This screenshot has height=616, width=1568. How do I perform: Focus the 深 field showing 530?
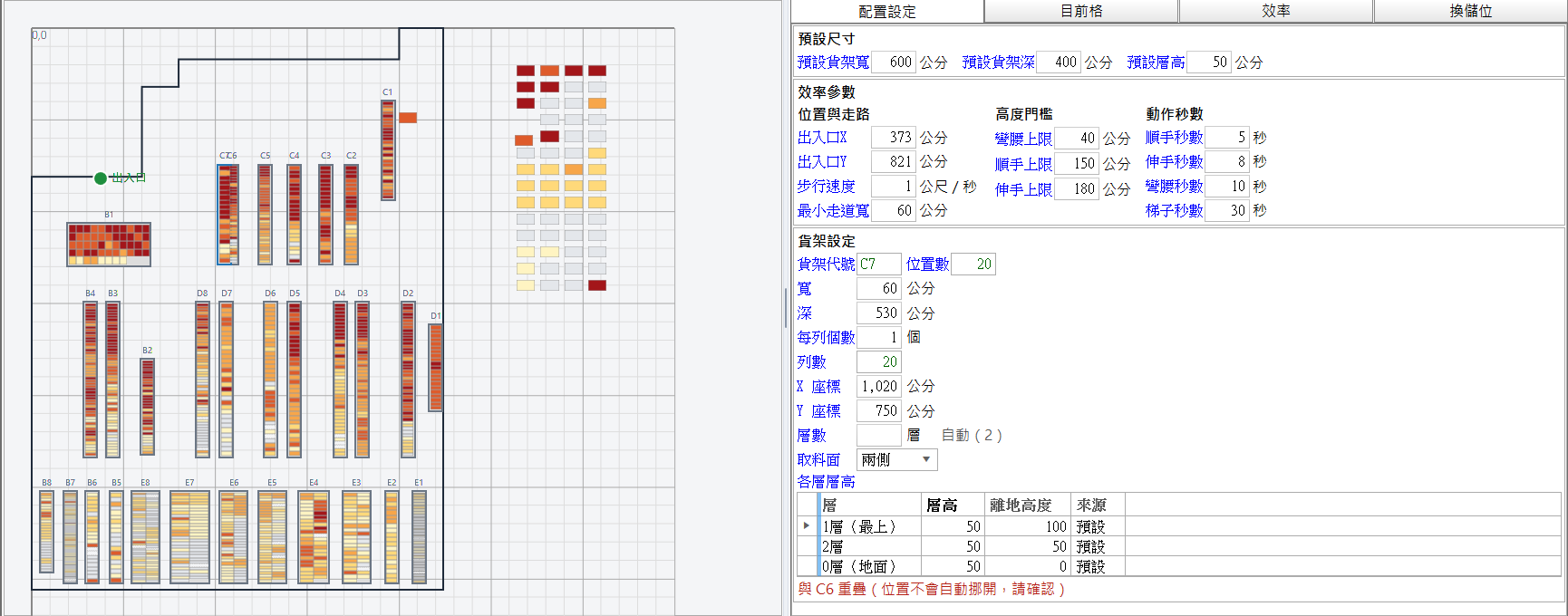(878, 313)
